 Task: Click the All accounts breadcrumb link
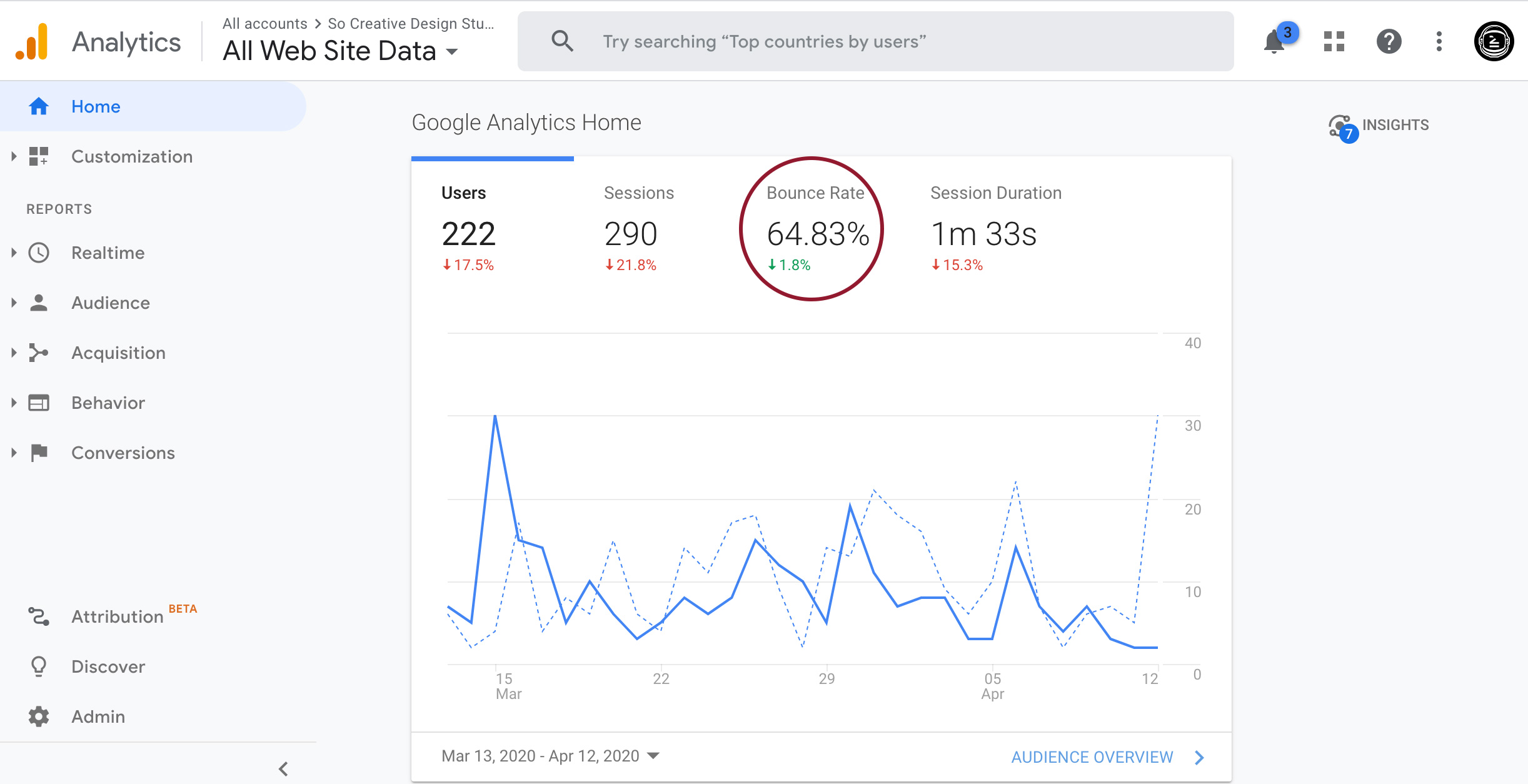pyautogui.click(x=265, y=24)
